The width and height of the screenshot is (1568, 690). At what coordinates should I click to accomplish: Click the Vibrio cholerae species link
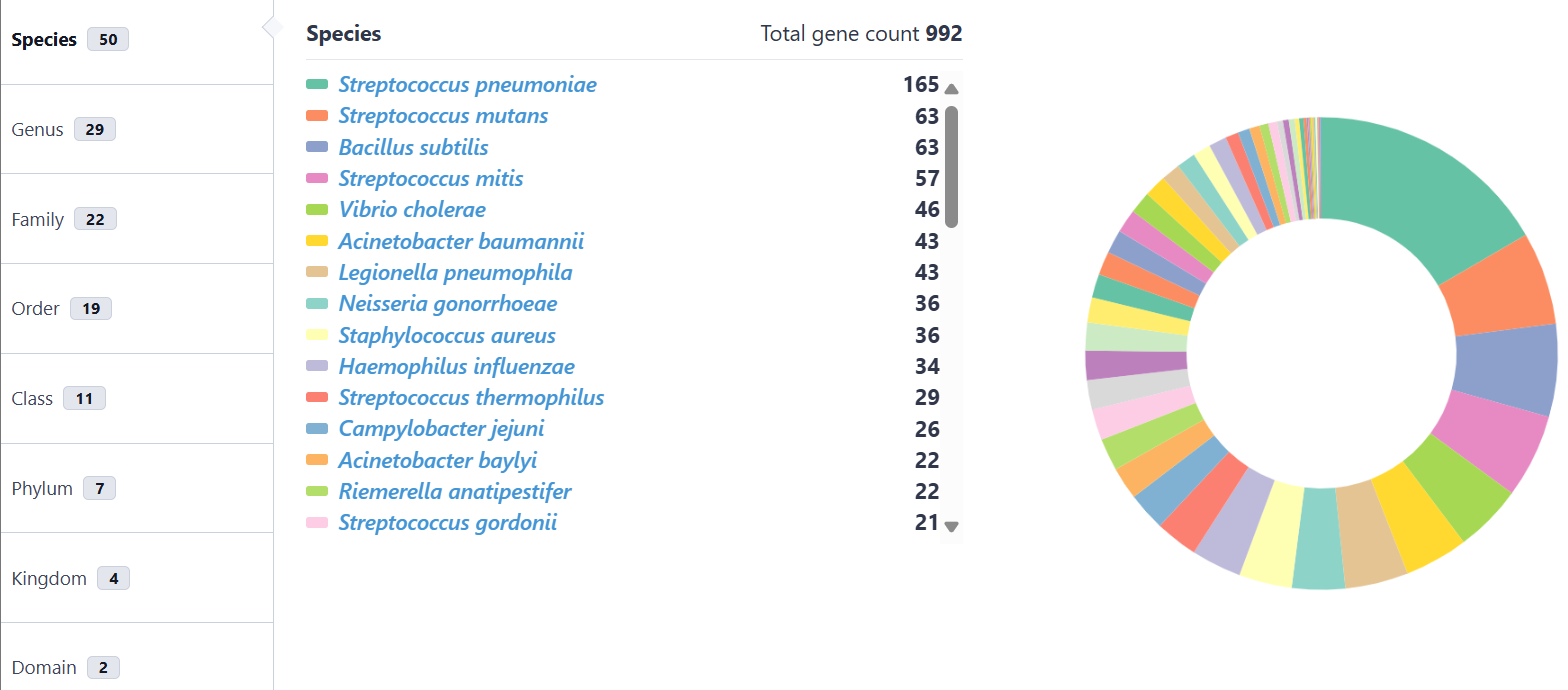pyautogui.click(x=412, y=210)
